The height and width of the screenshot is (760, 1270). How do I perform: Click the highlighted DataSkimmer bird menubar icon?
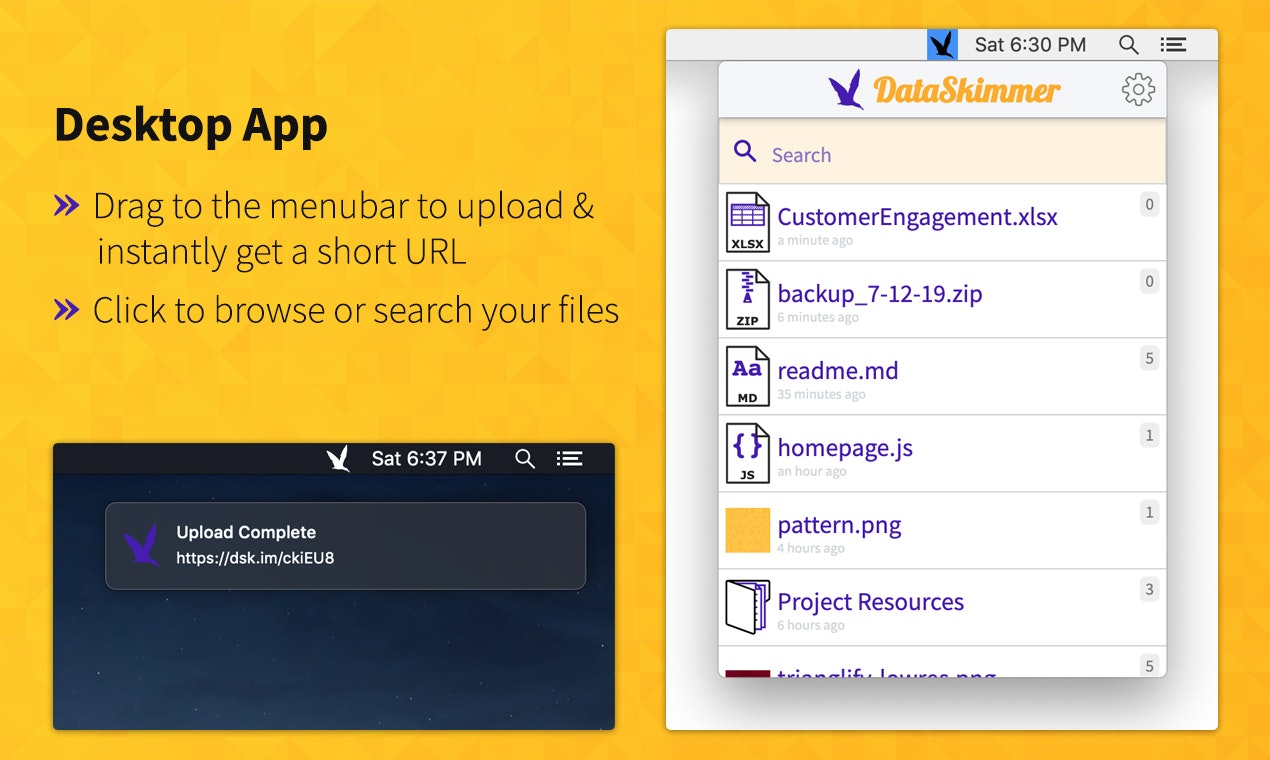pos(942,44)
